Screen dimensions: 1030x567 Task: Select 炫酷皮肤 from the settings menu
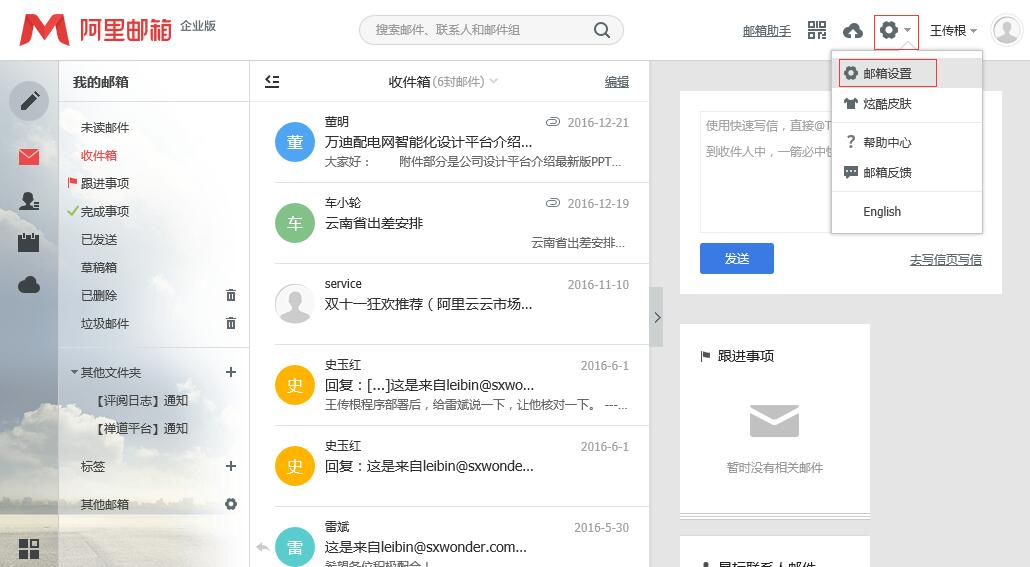point(907,104)
